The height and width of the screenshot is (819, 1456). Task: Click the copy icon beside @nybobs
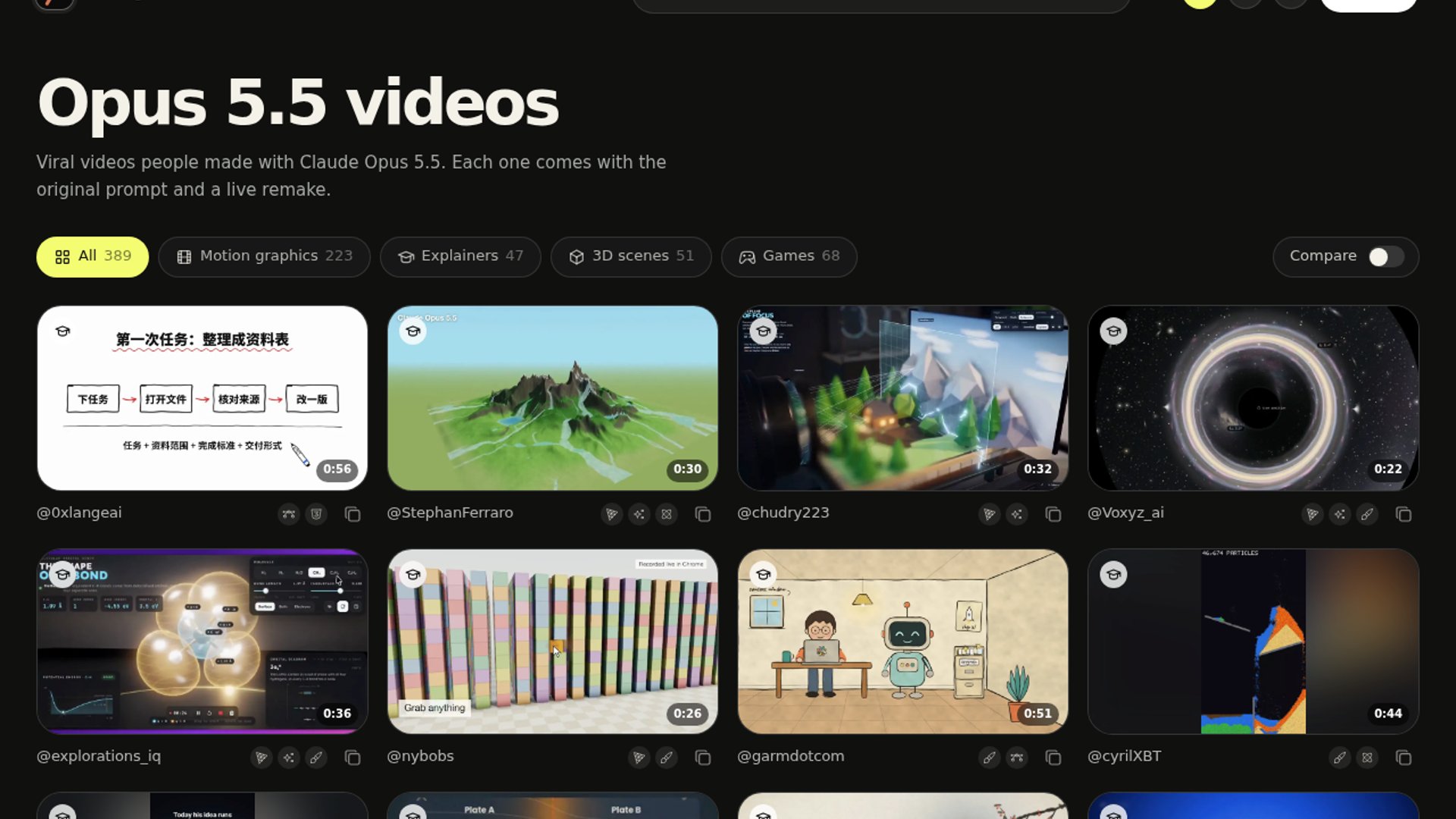tap(703, 758)
